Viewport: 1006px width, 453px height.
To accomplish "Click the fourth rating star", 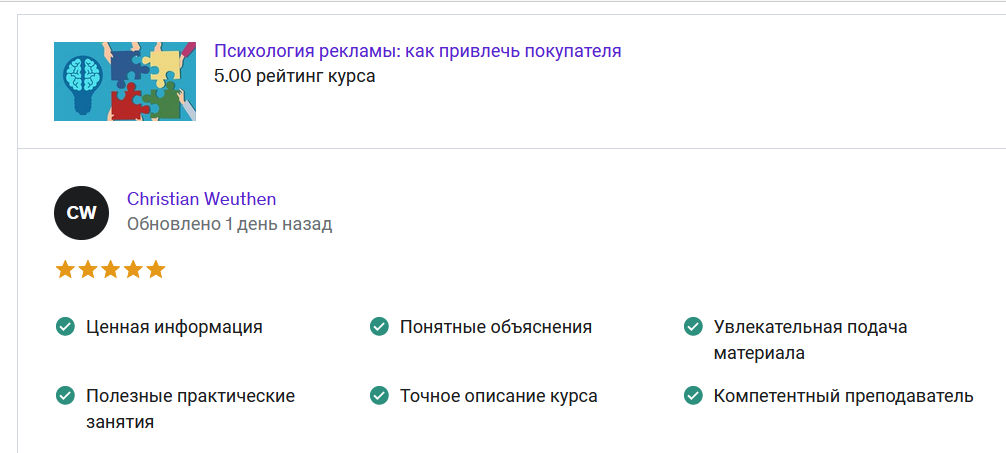I will [x=133, y=269].
